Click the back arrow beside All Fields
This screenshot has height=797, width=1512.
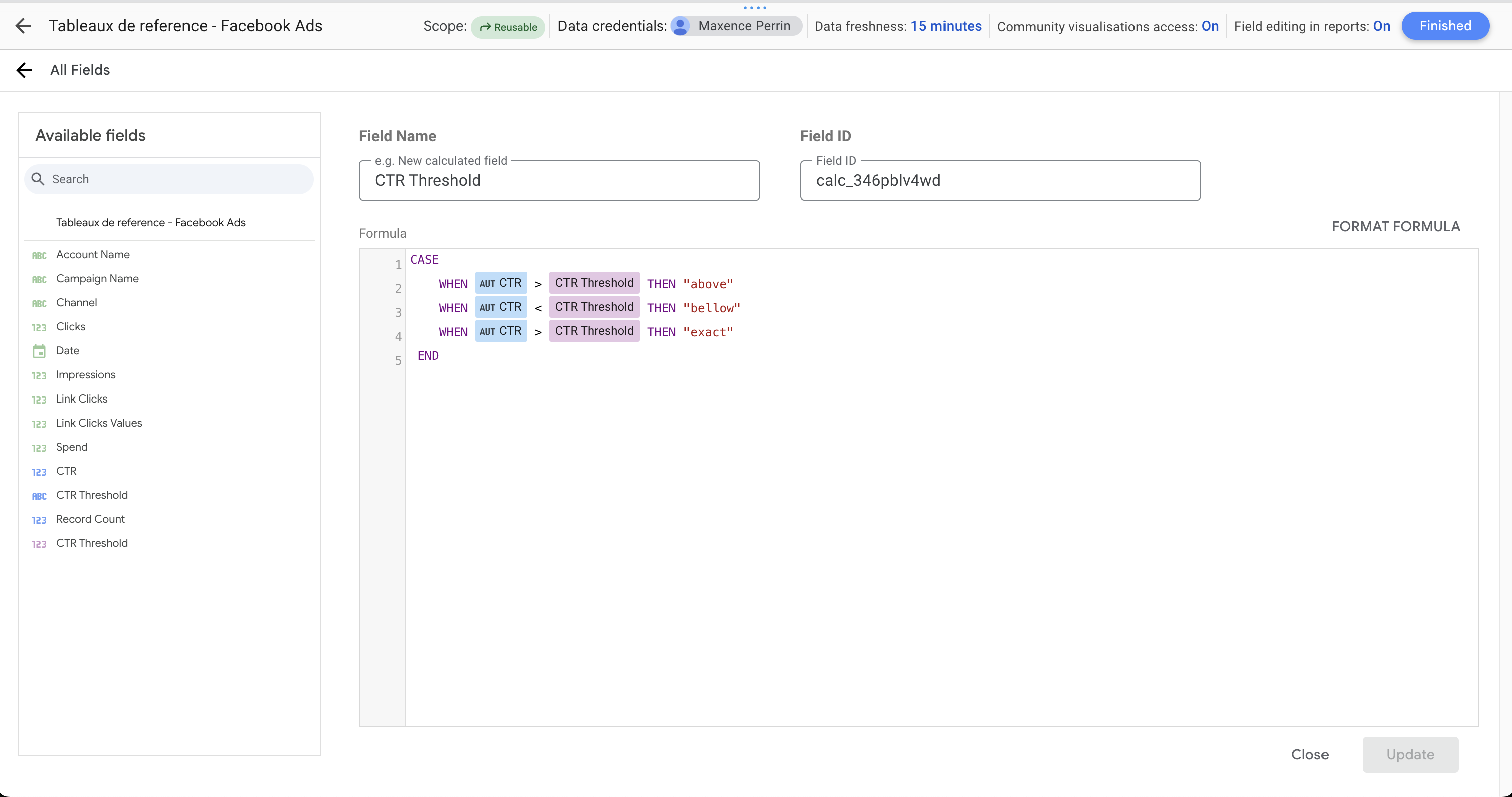coord(24,70)
